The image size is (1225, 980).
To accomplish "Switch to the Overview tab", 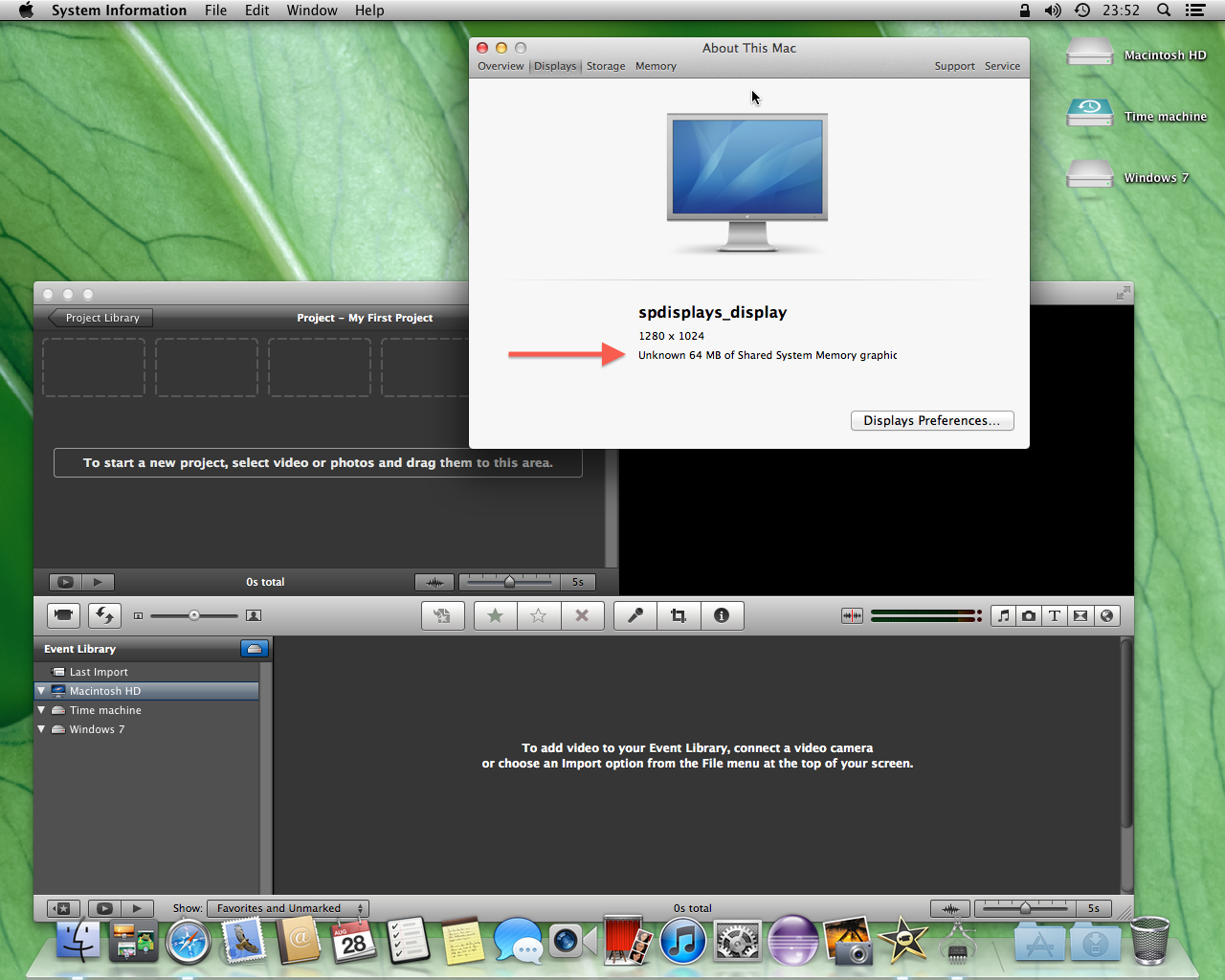I will [501, 66].
